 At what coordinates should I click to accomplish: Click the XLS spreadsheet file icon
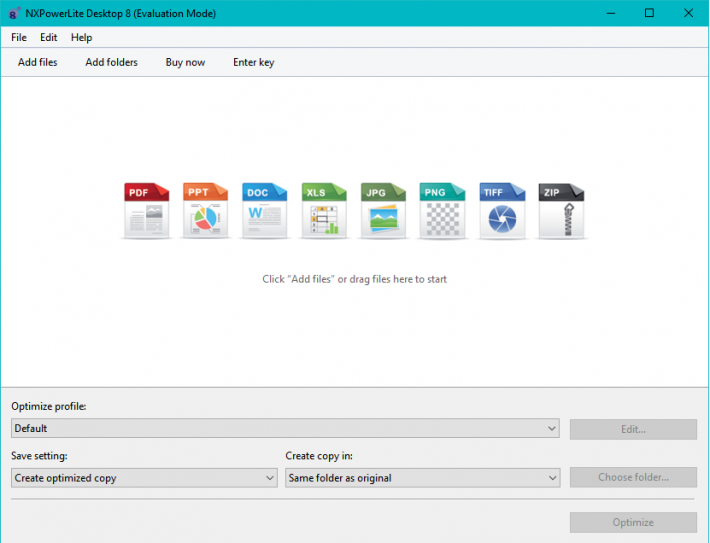324,211
